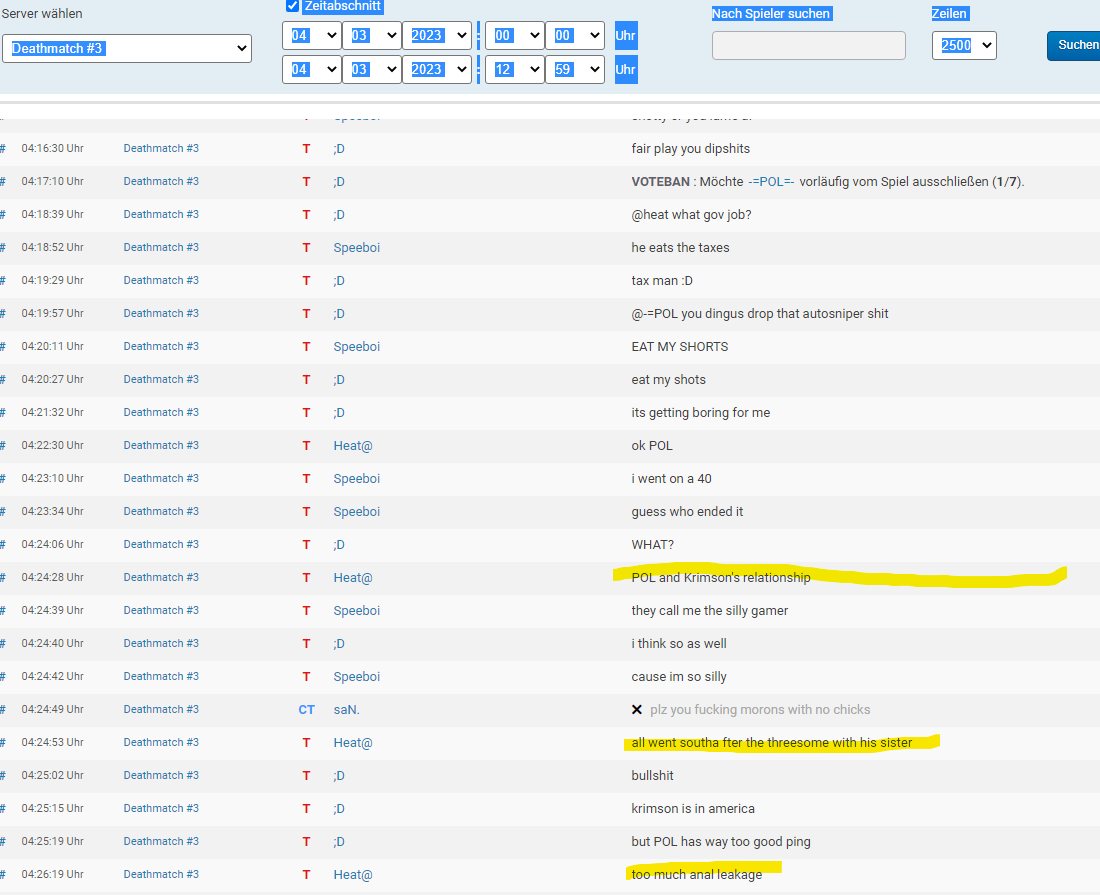
Task: Click the red T marker in the 04:23:10 row
Action: pos(306,479)
